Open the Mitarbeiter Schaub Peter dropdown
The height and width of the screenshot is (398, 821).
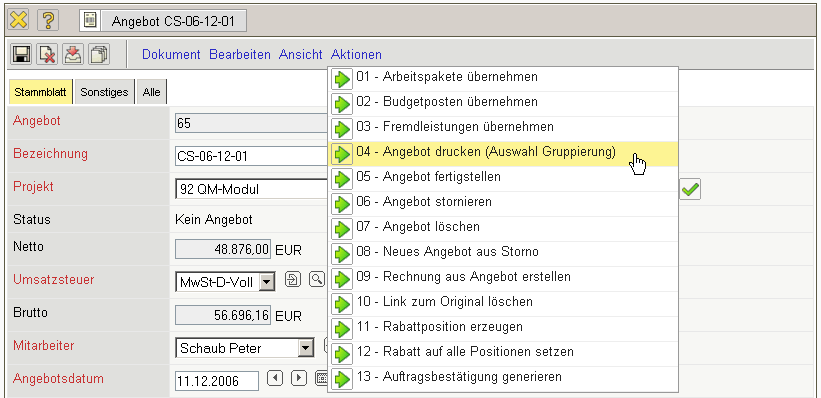pyautogui.click(x=305, y=348)
